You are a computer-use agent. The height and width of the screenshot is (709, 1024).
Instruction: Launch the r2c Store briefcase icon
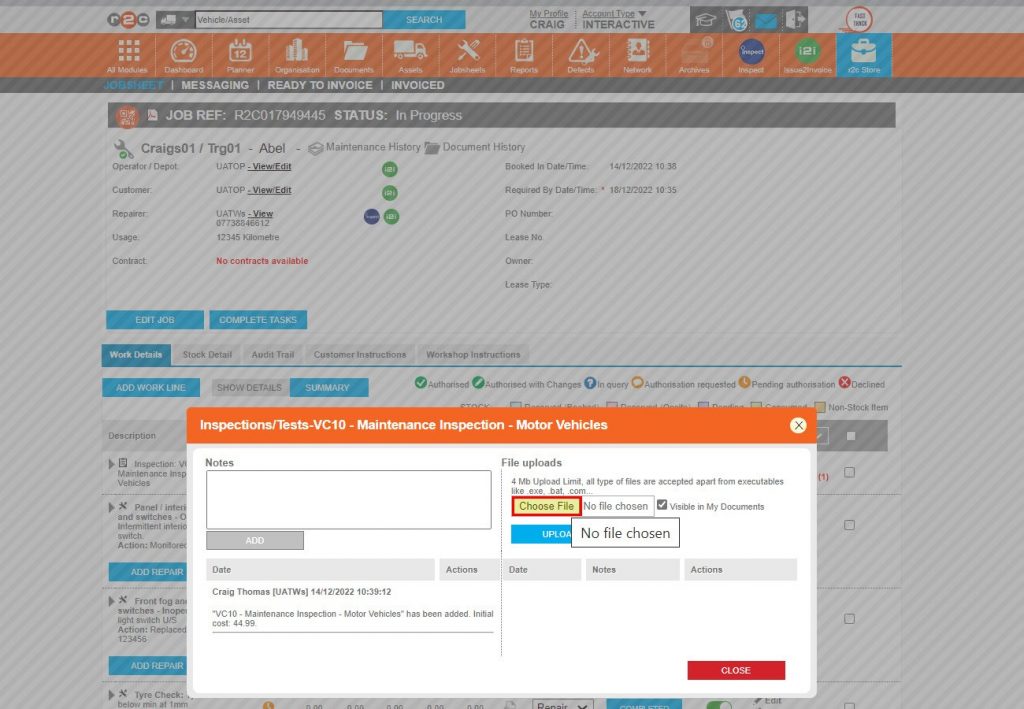[x=864, y=52]
